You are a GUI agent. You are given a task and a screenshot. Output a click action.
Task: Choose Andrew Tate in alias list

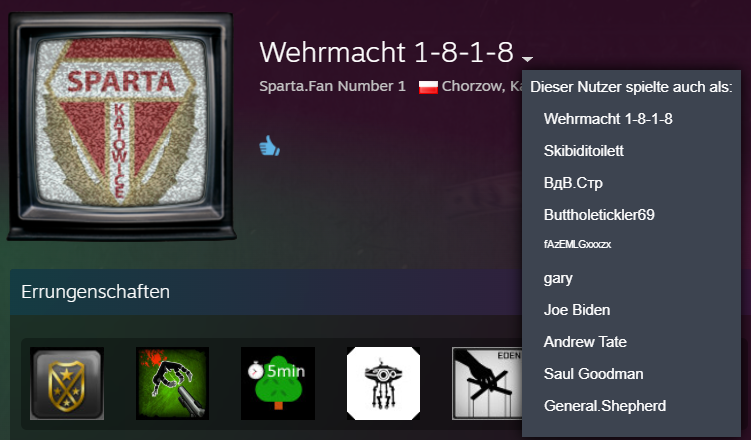tap(585, 342)
